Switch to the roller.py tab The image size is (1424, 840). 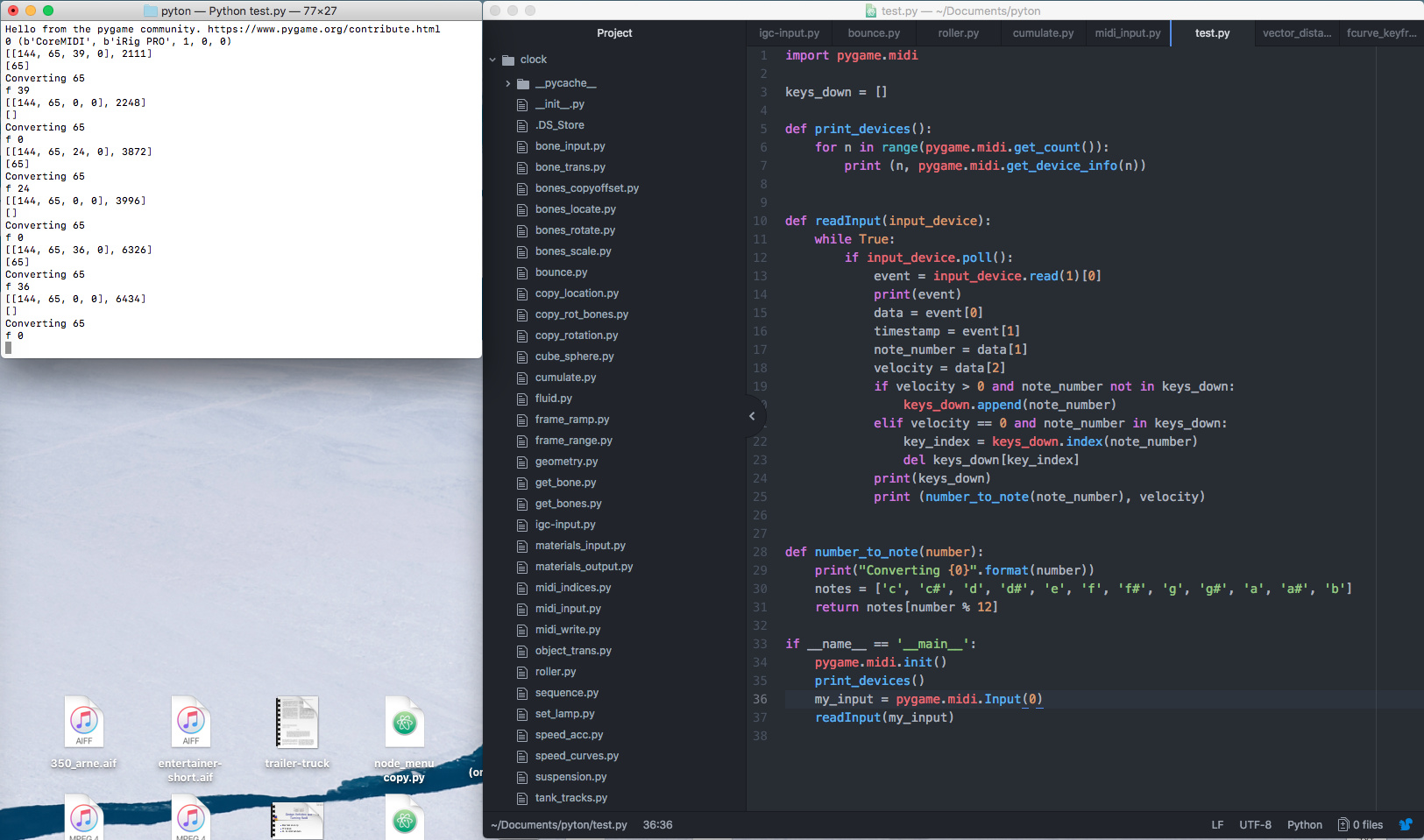click(960, 32)
